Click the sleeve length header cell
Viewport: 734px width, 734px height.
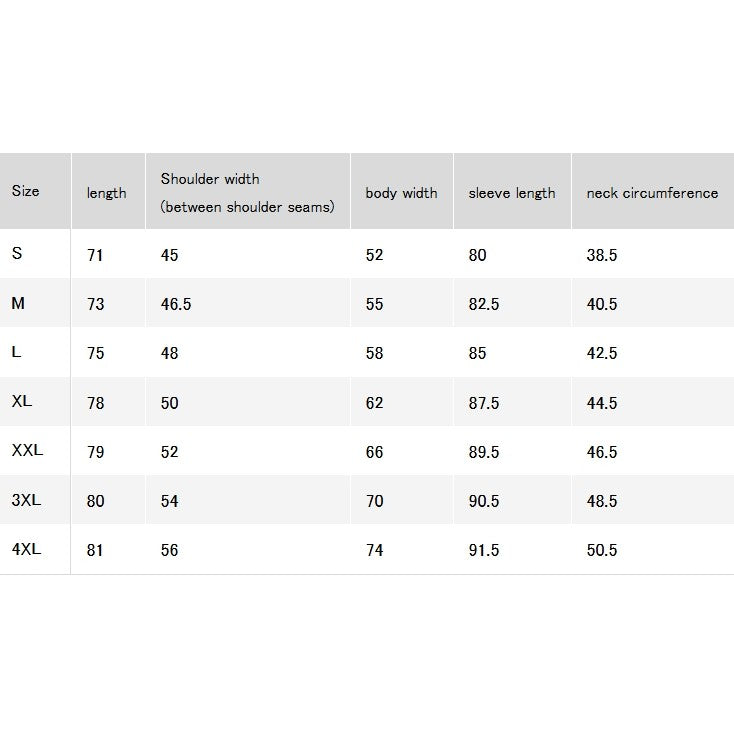pyautogui.click(x=512, y=193)
